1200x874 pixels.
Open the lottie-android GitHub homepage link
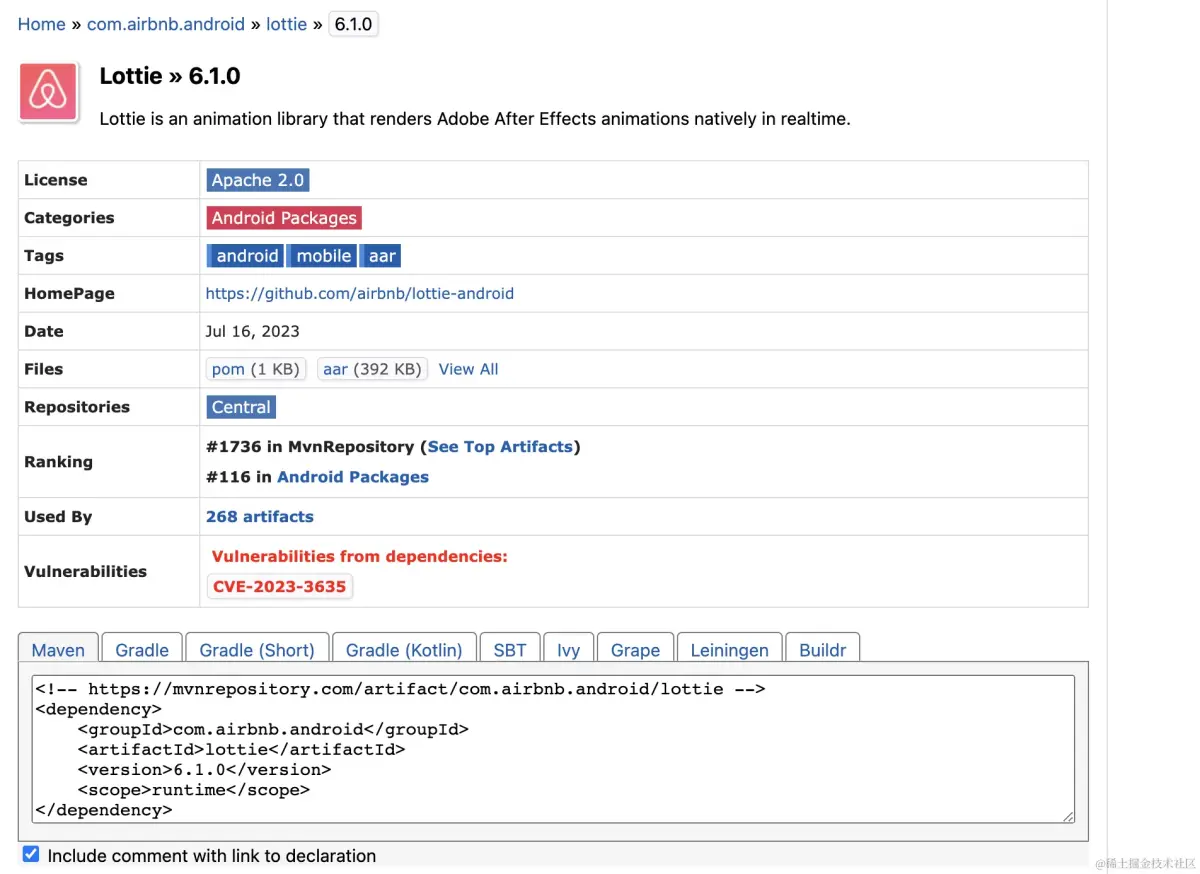tap(360, 294)
